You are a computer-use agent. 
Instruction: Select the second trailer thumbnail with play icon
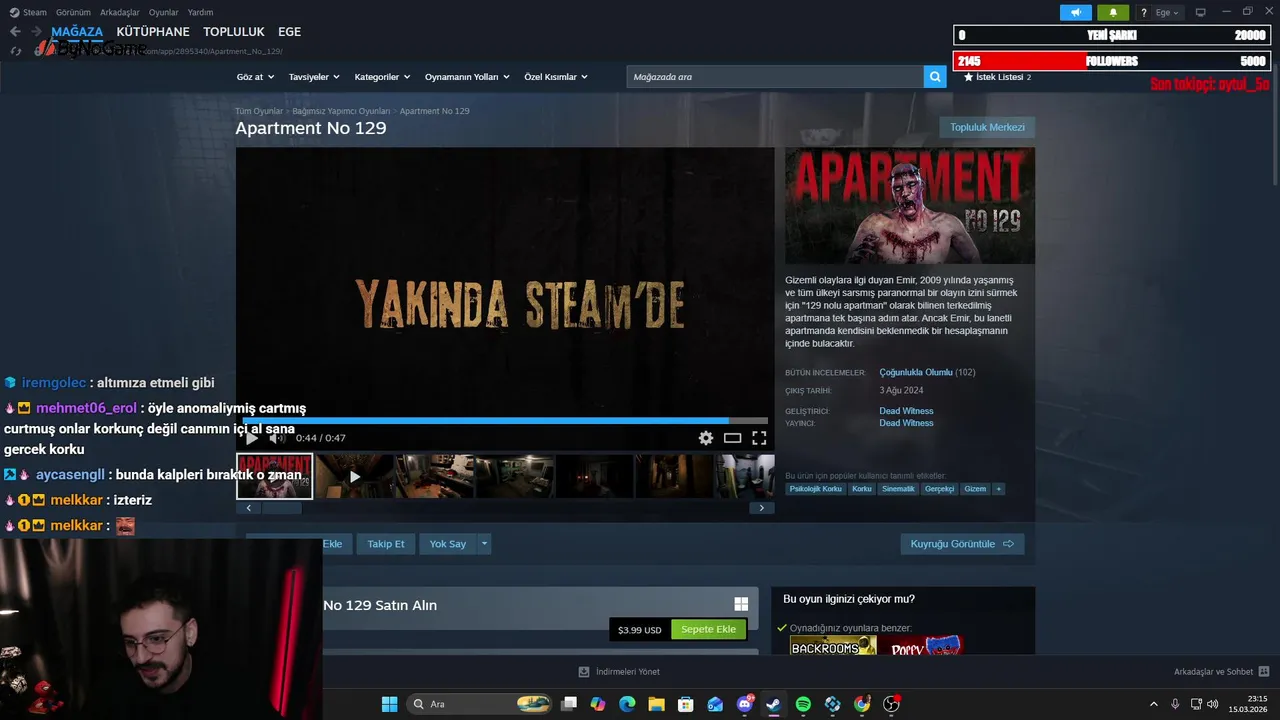(354, 477)
